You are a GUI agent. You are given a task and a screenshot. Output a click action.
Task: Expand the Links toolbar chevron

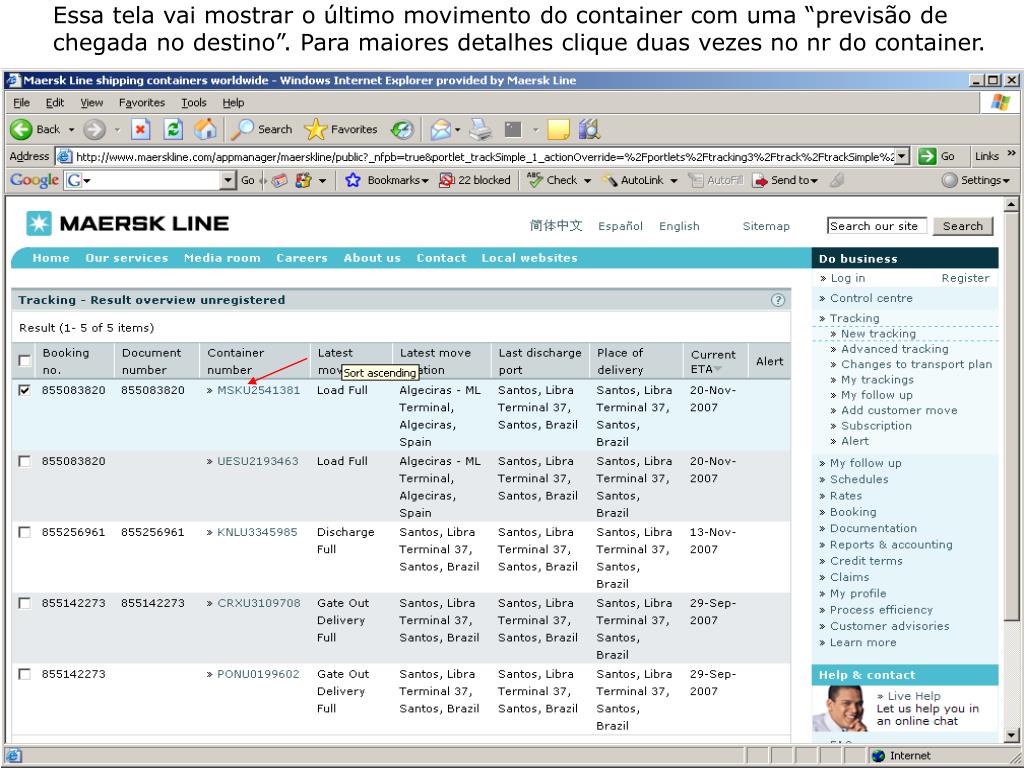[1011, 153]
